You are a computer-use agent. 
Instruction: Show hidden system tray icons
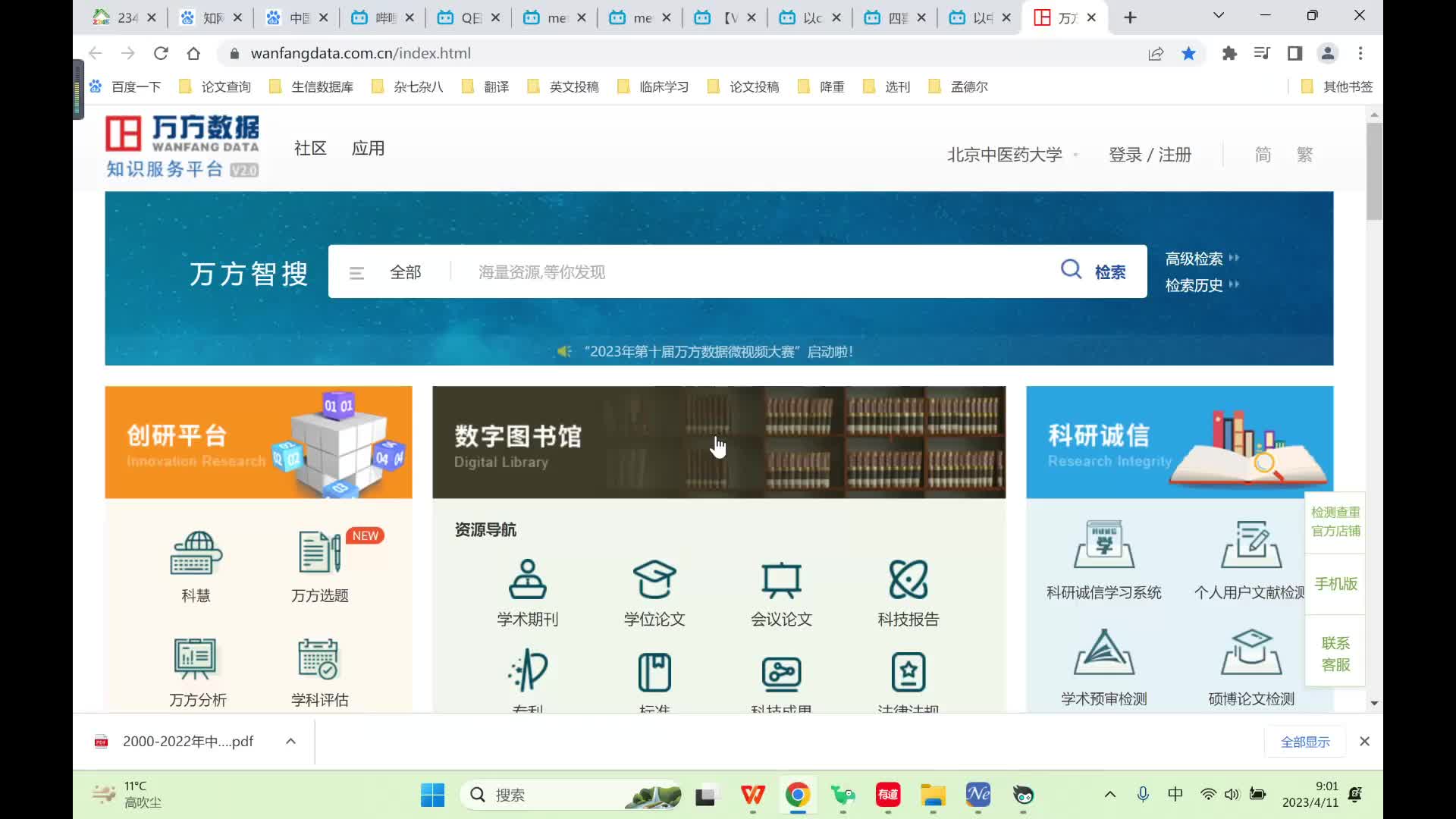tap(1109, 794)
